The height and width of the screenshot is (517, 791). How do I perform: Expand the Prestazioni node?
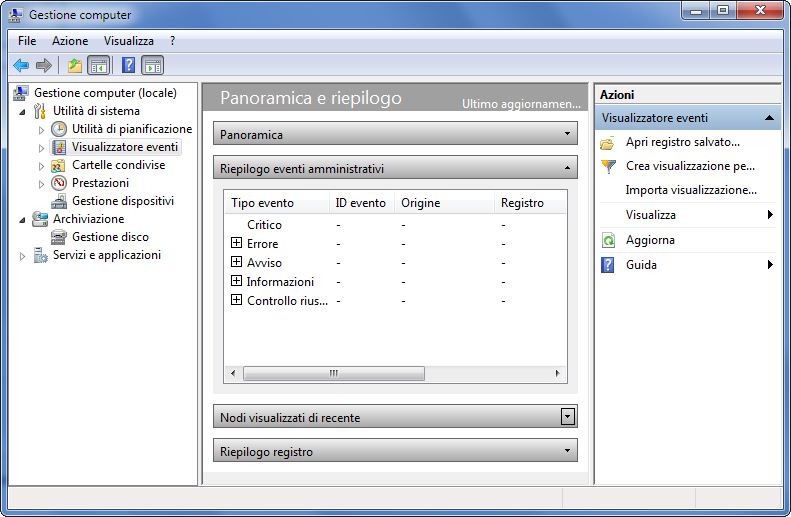tap(41, 184)
